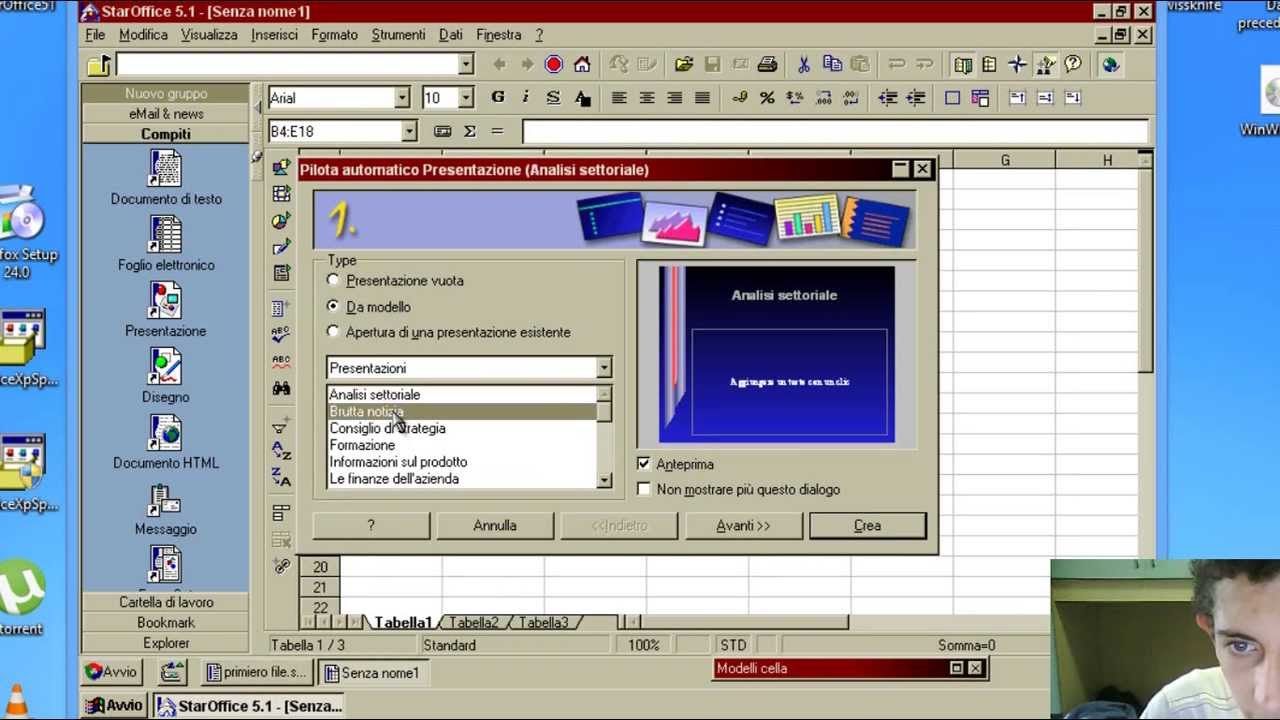Open the Formato menu
Viewport: 1280px width, 720px height.
(334, 35)
